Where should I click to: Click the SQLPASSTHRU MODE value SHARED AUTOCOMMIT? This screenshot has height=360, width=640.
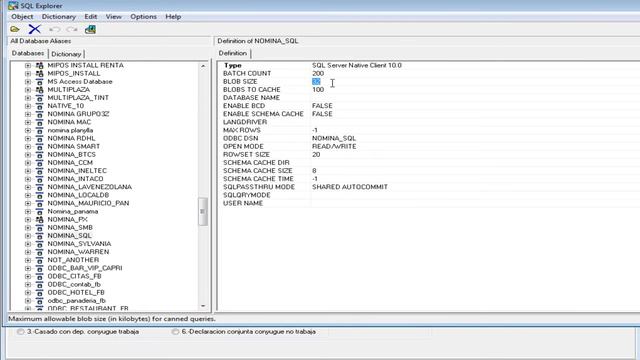[x=350, y=187]
